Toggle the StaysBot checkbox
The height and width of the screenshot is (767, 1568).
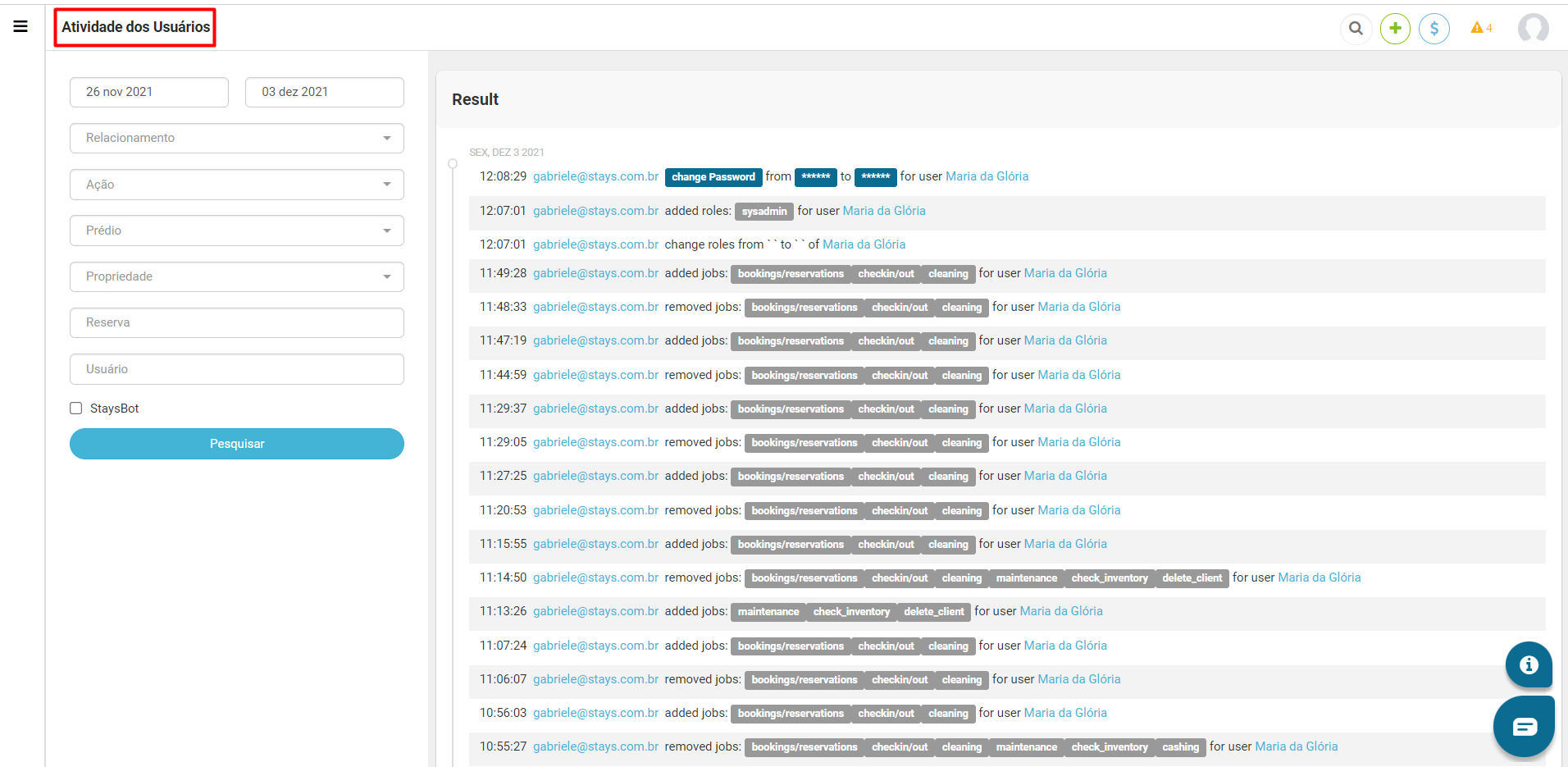(x=76, y=409)
